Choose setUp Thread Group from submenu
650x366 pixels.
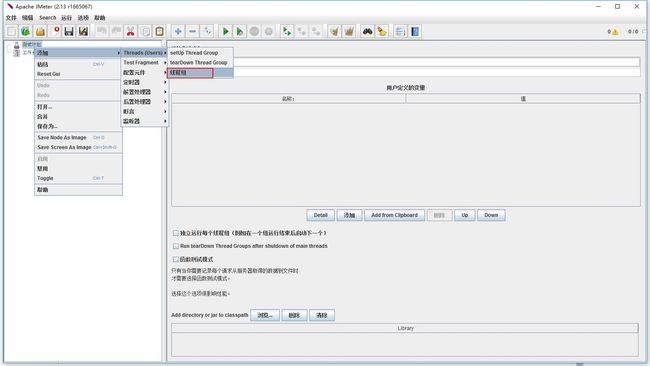pyautogui.click(x=201, y=53)
